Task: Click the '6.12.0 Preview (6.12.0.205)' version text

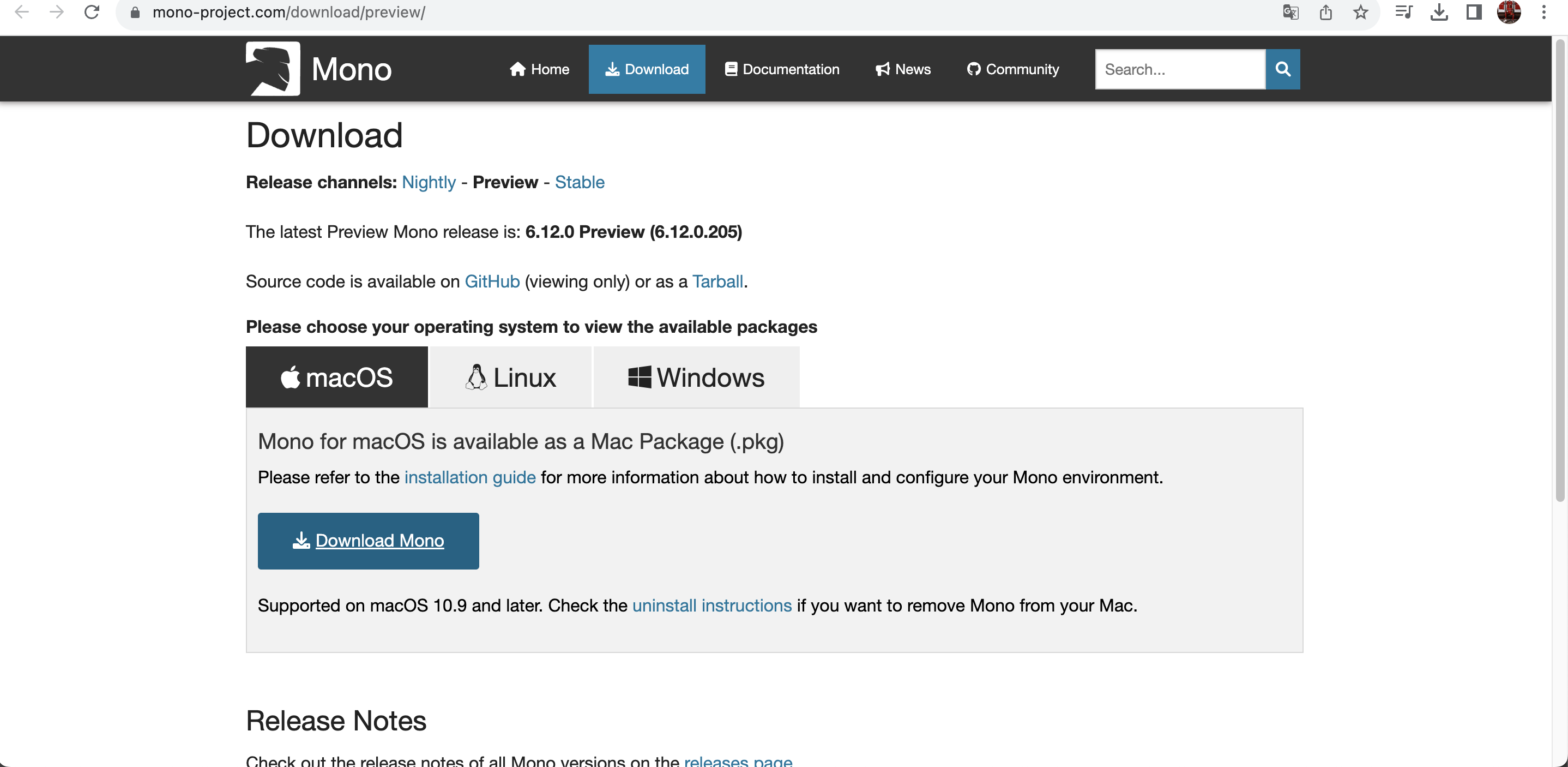Action: (x=634, y=232)
